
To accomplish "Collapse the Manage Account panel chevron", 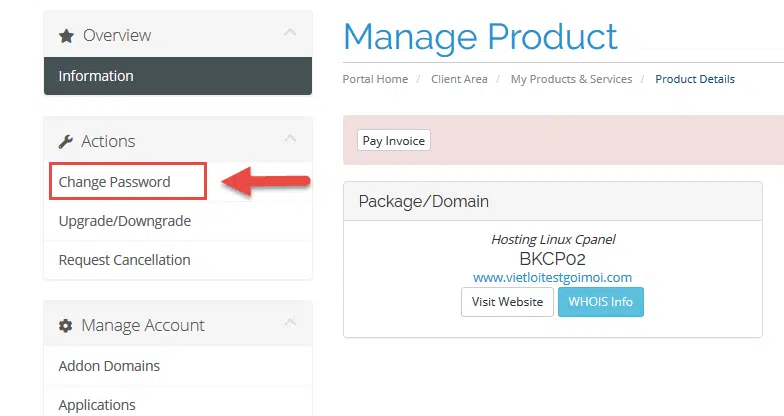I will (x=290, y=322).
